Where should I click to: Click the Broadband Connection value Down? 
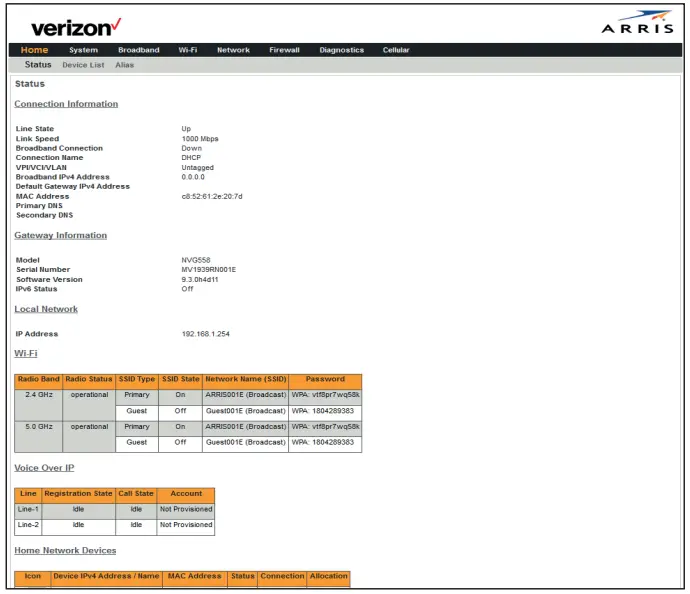click(x=191, y=148)
